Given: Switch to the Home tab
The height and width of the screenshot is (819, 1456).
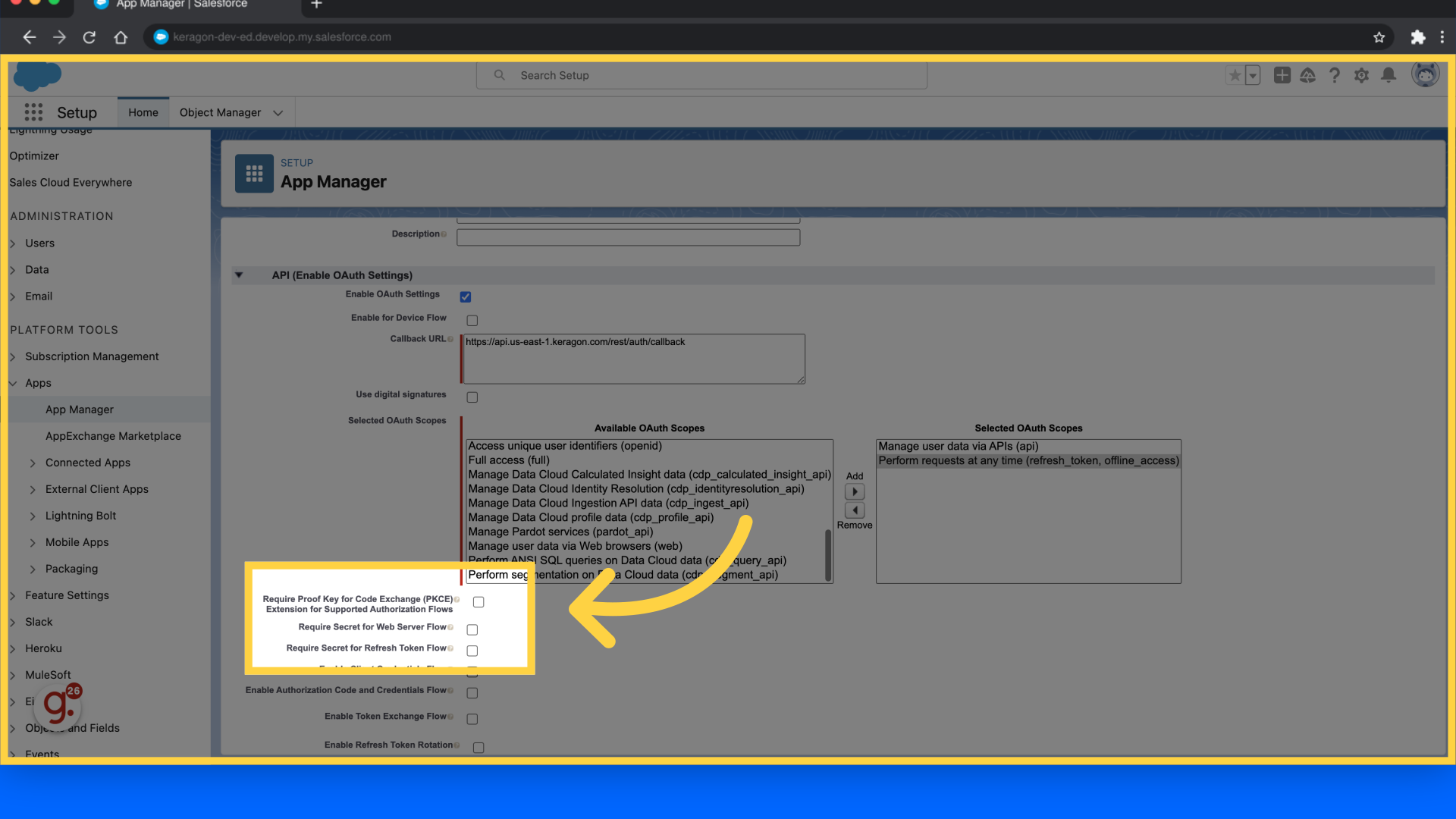Looking at the screenshot, I should pyautogui.click(x=143, y=112).
